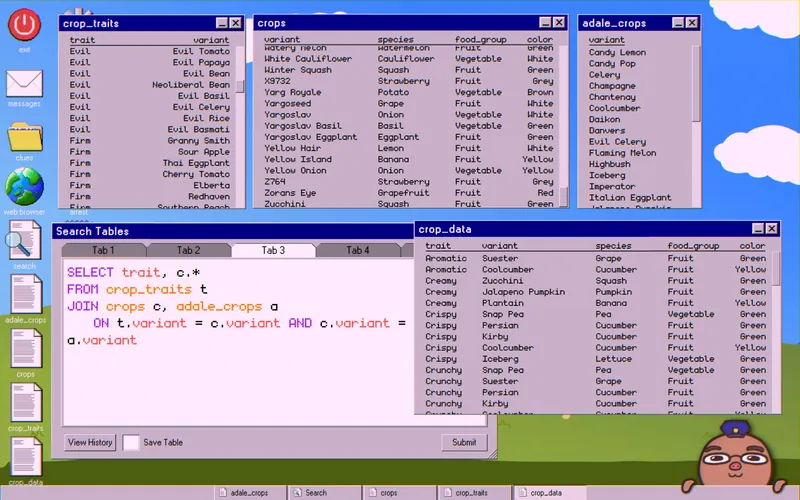Click the resize grip of Search Tables
Viewport: 800px width, 500px height.
coord(492,455)
